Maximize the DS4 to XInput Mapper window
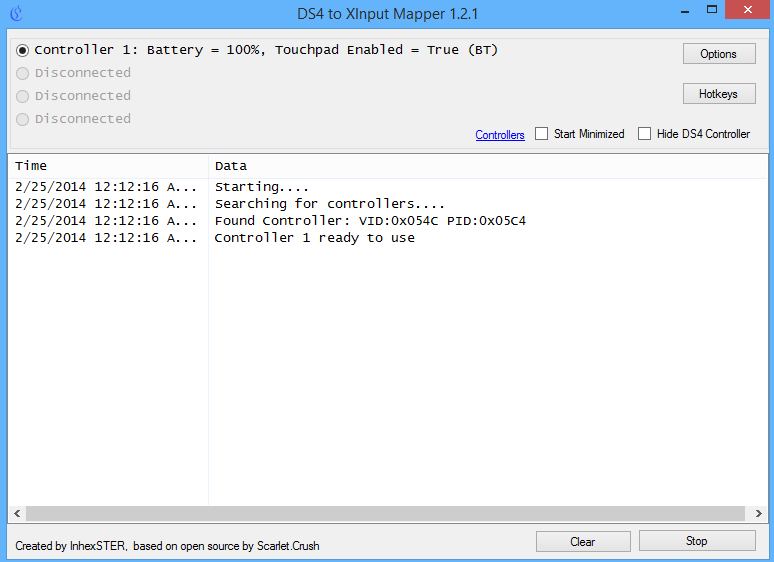 (x=712, y=10)
